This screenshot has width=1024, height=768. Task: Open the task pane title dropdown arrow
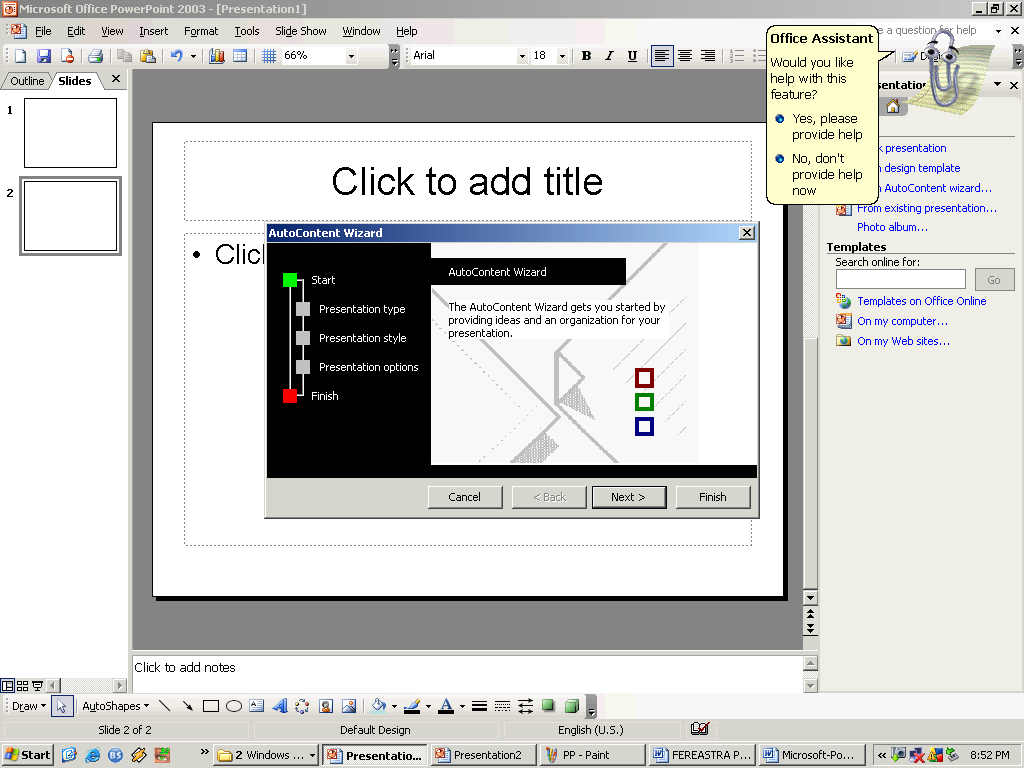tap(997, 84)
